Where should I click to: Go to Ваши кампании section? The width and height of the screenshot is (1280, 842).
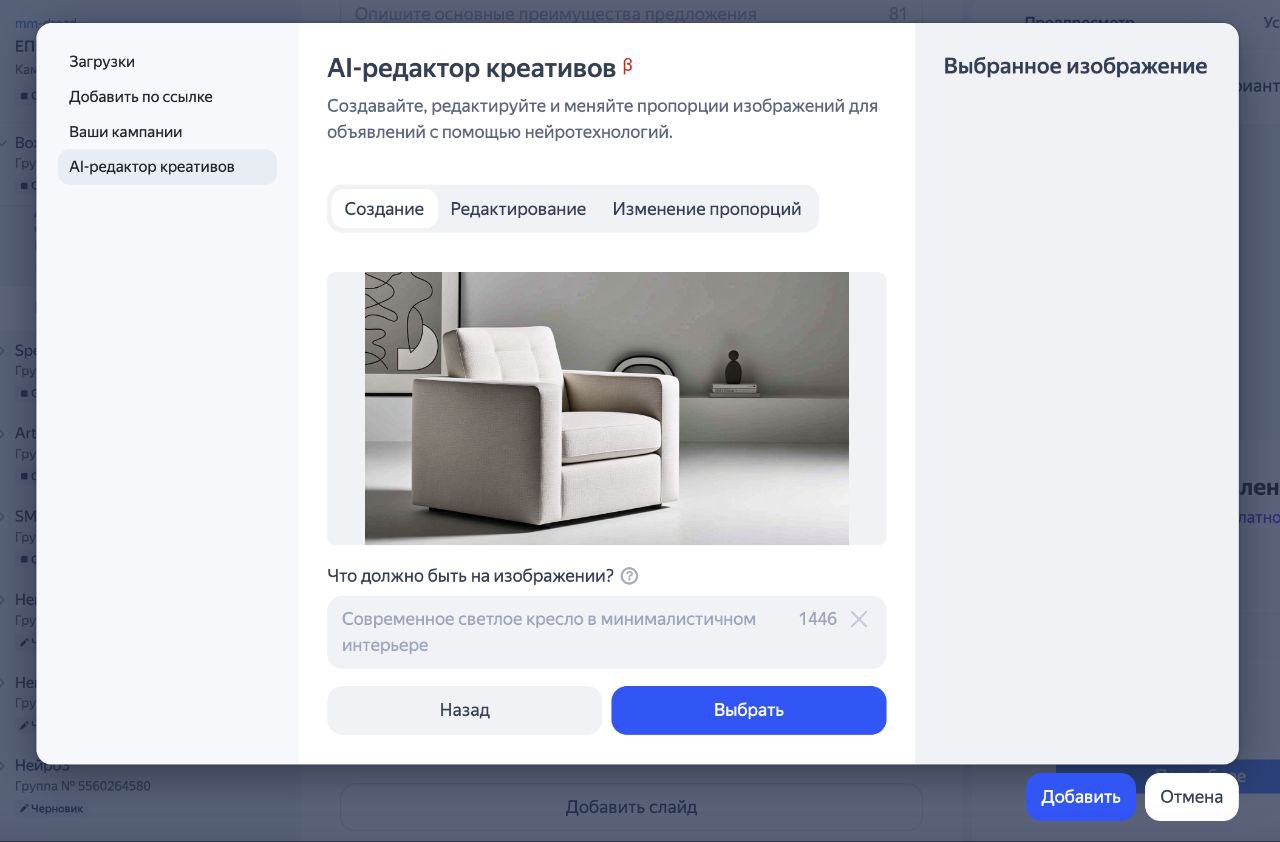(126, 132)
